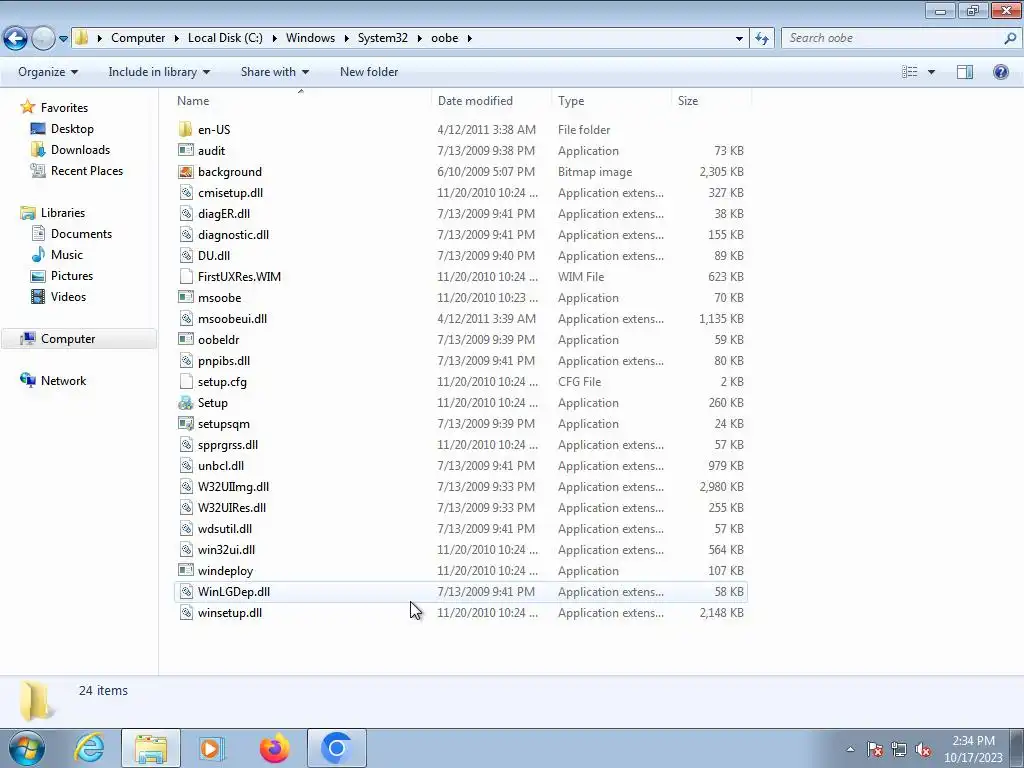This screenshot has width=1024, height=768.
Task: Select Computer in the breadcrumb path
Action: (x=138, y=38)
